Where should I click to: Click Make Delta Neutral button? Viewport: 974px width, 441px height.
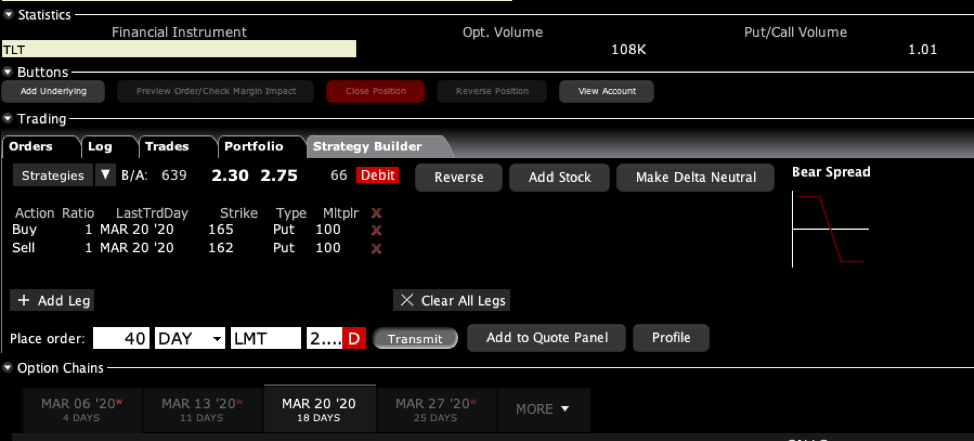[x=696, y=177]
